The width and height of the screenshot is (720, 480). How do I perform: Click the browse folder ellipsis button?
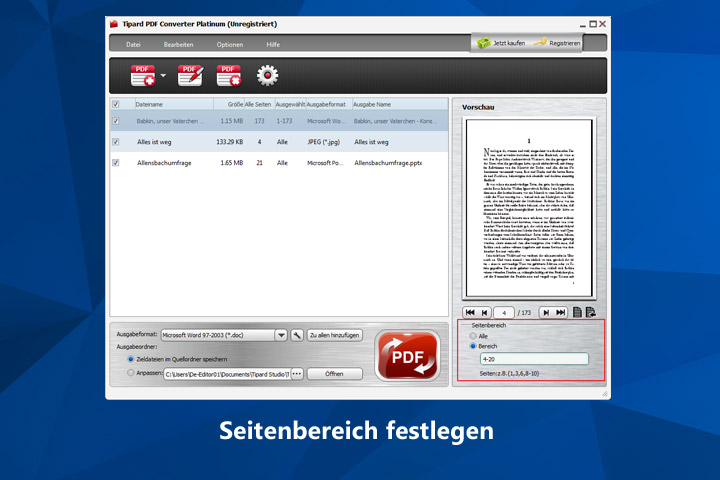(x=297, y=374)
